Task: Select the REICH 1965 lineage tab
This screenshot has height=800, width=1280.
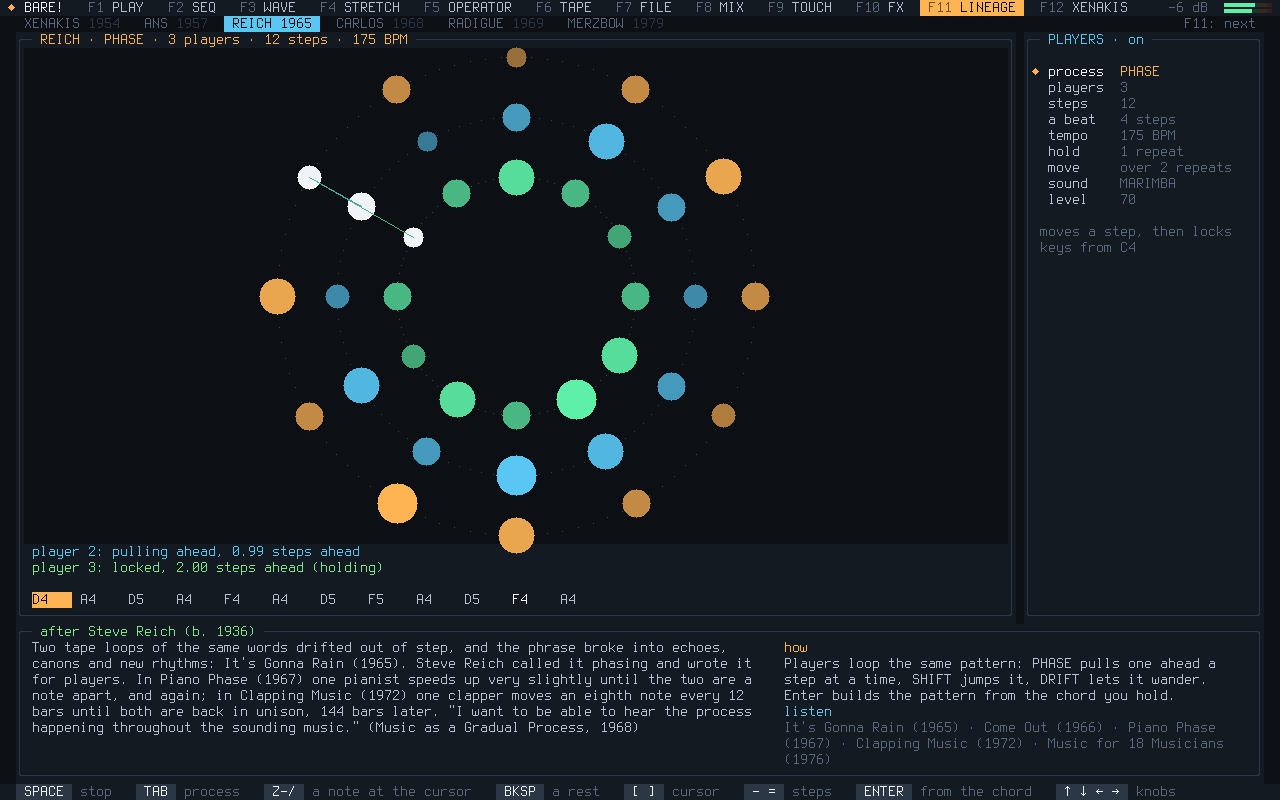Action: coord(272,24)
